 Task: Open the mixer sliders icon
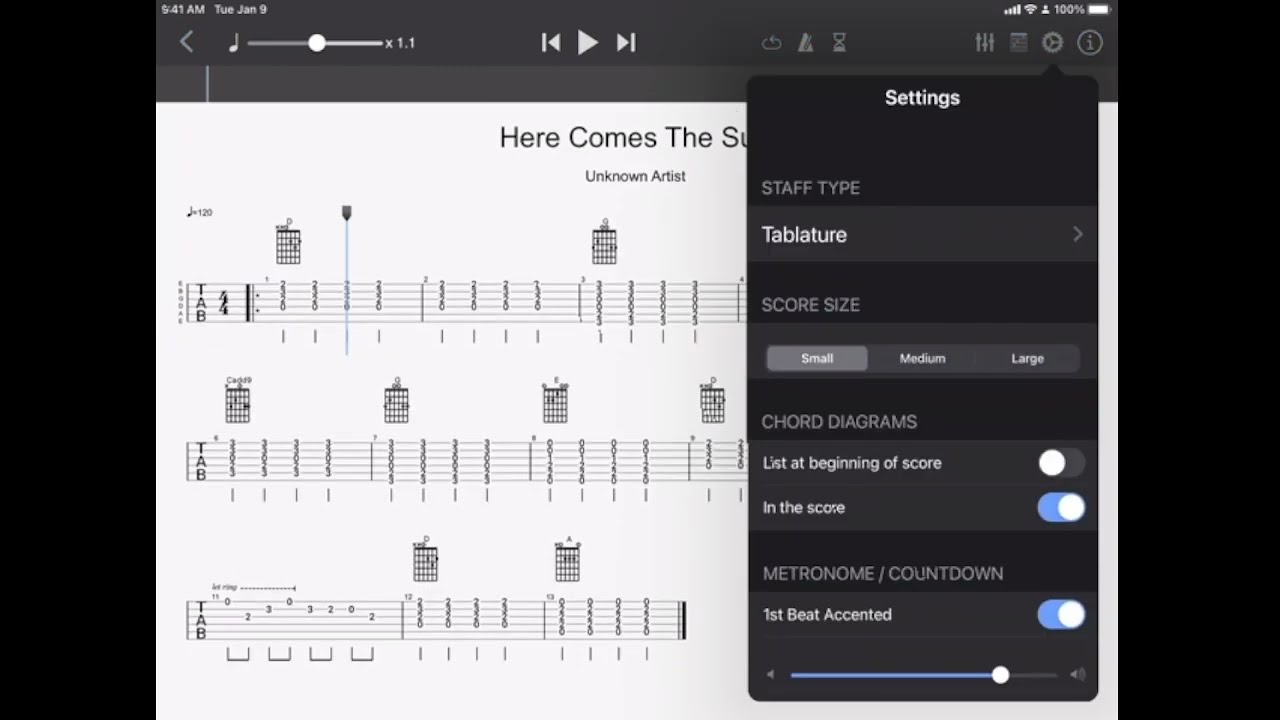point(985,43)
